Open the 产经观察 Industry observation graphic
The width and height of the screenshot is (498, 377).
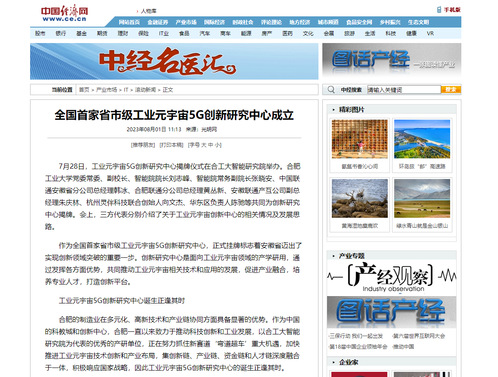392,277
